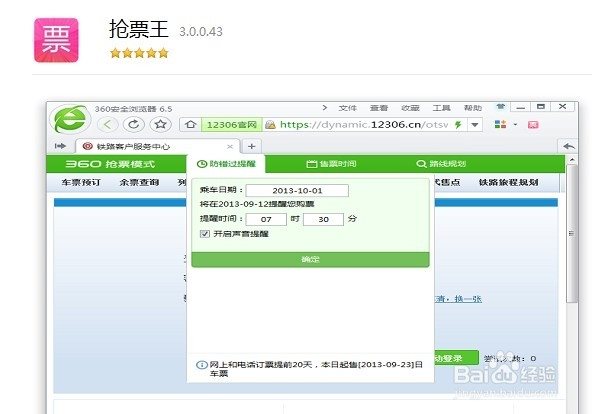592x414 pixels.
Task: Click the padlock icon in address bar
Action: (270, 125)
